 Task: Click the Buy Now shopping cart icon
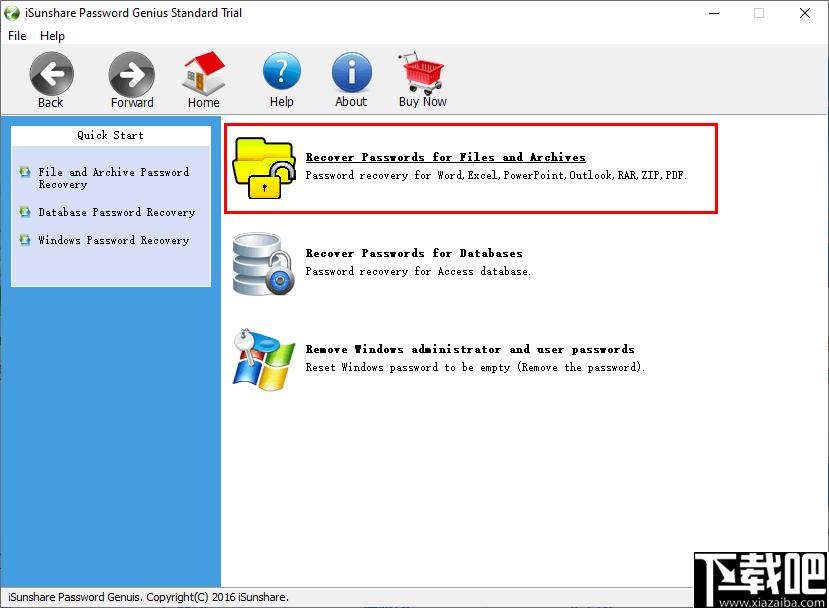click(x=422, y=73)
